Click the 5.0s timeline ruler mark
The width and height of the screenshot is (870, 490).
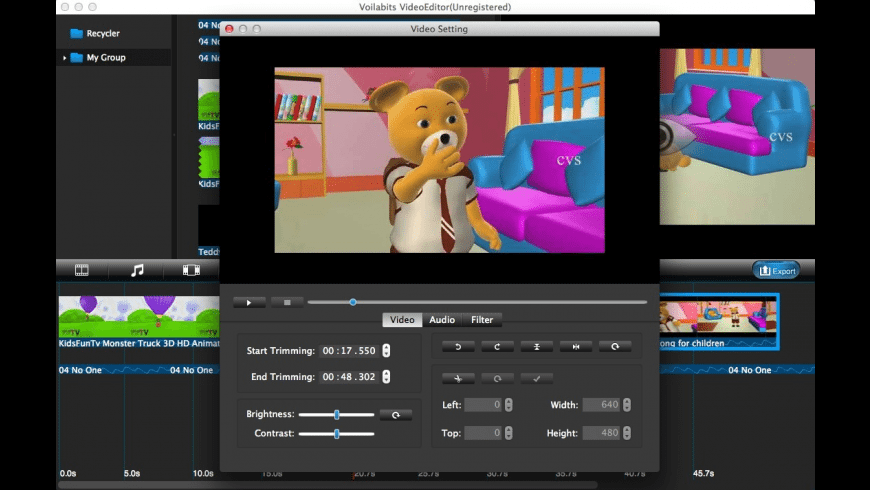click(x=131, y=473)
